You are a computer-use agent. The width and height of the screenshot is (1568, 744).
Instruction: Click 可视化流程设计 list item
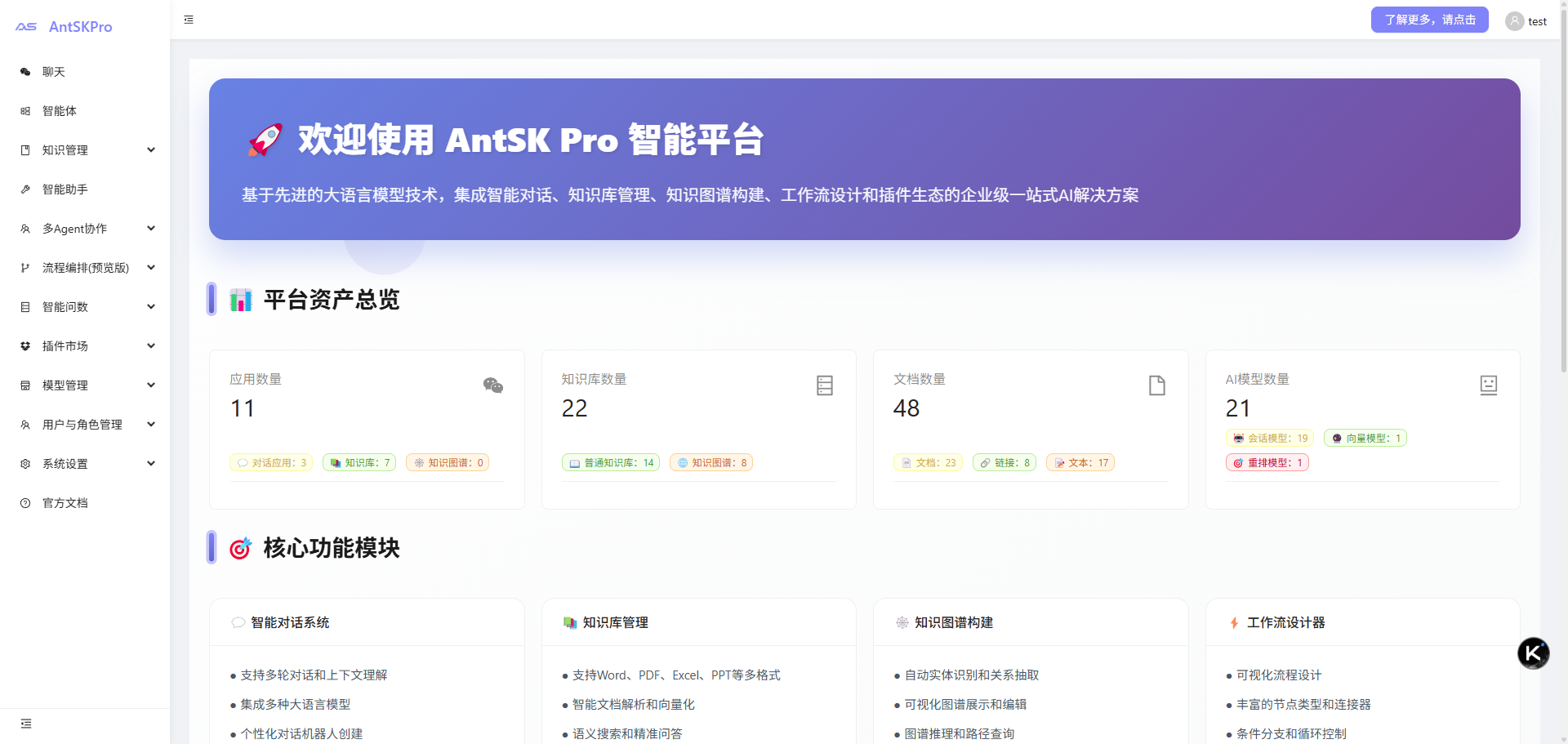pyautogui.click(x=1279, y=675)
